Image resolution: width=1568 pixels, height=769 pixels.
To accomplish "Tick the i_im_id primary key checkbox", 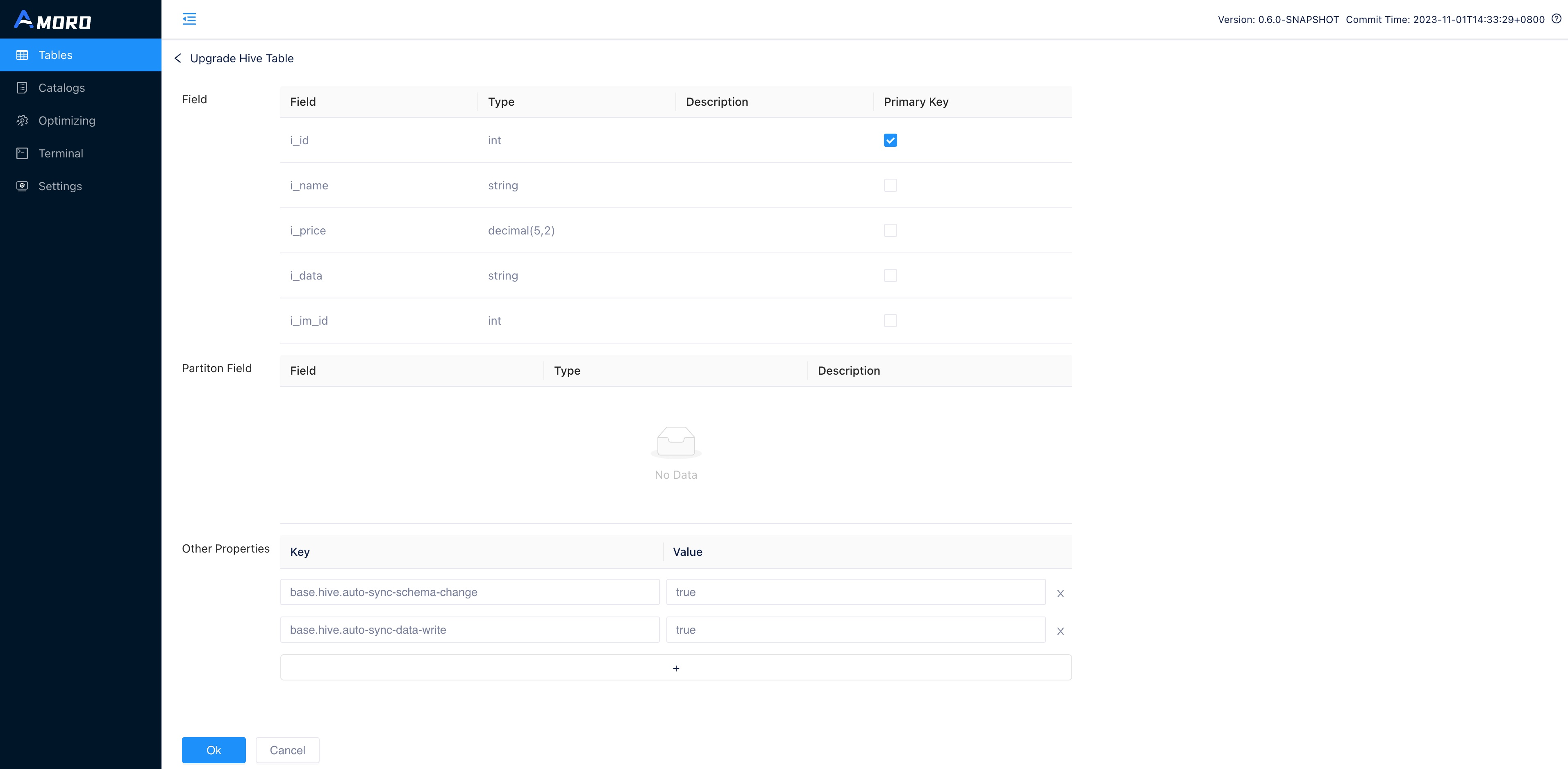I will point(890,320).
